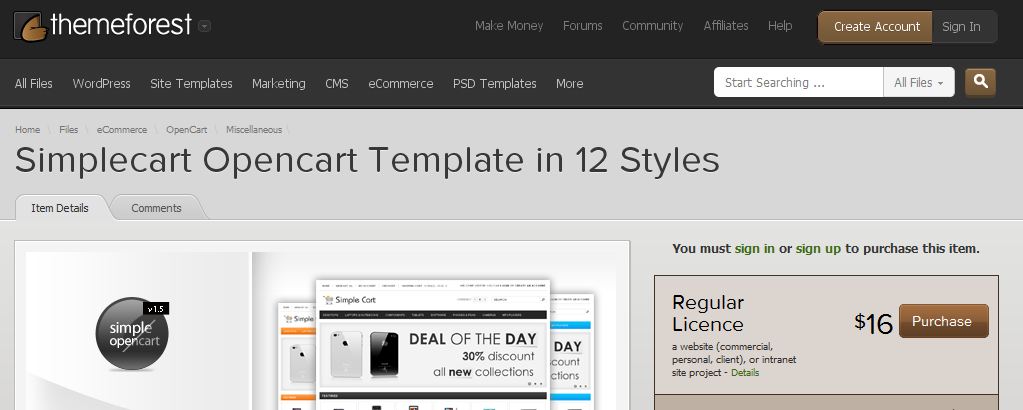Image resolution: width=1023 pixels, height=410 pixels.
Task: Click the magnifier search button
Action: pos(980,82)
